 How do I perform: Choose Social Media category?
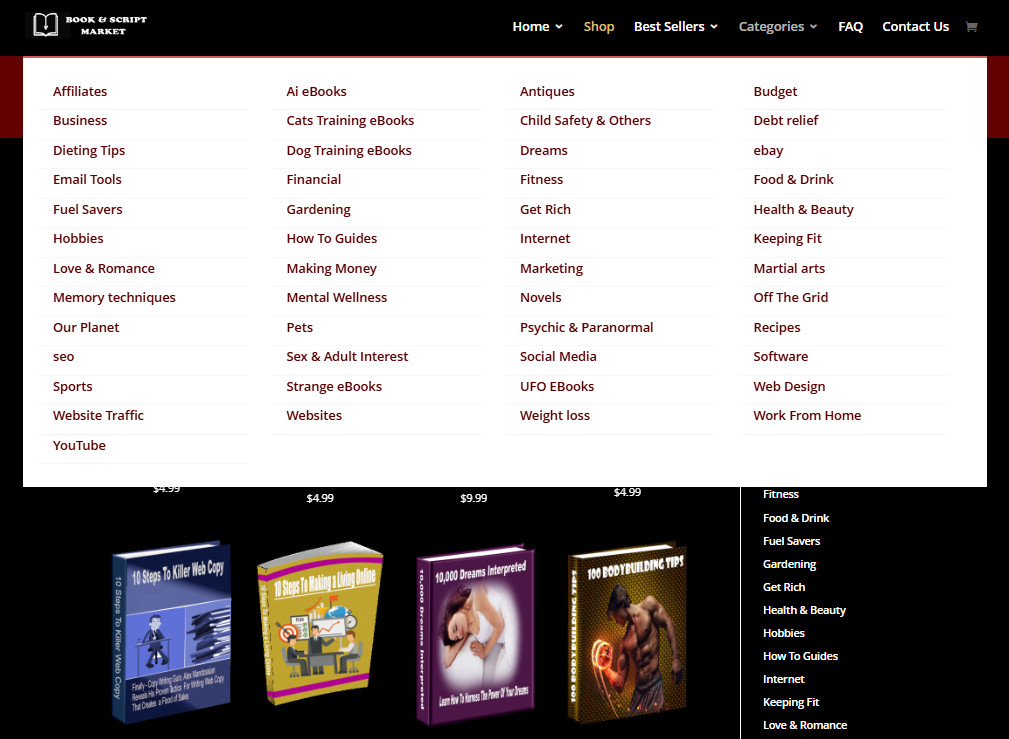click(x=558, y=357)
